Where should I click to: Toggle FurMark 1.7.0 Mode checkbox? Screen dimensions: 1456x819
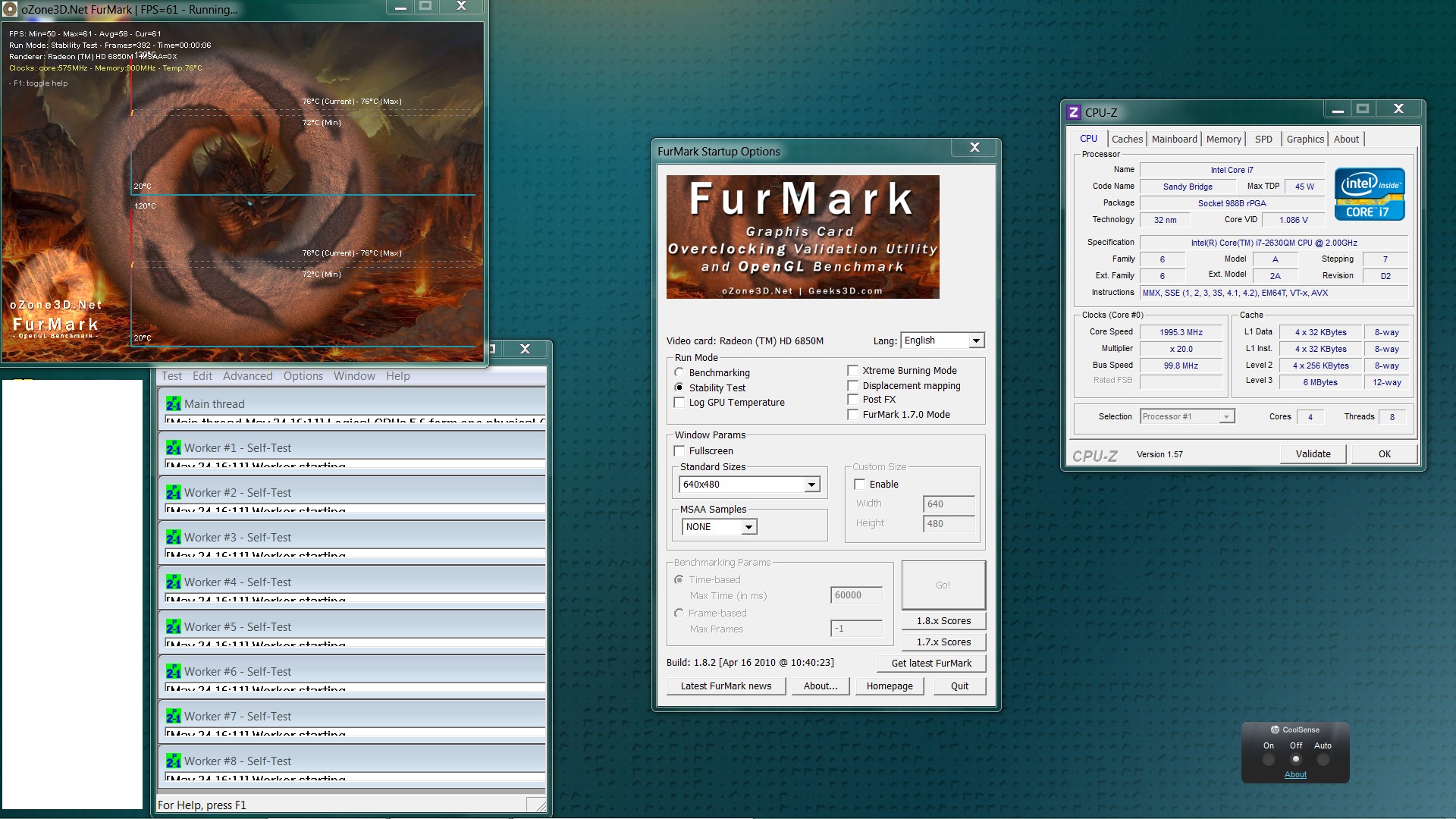click(853, 415)
